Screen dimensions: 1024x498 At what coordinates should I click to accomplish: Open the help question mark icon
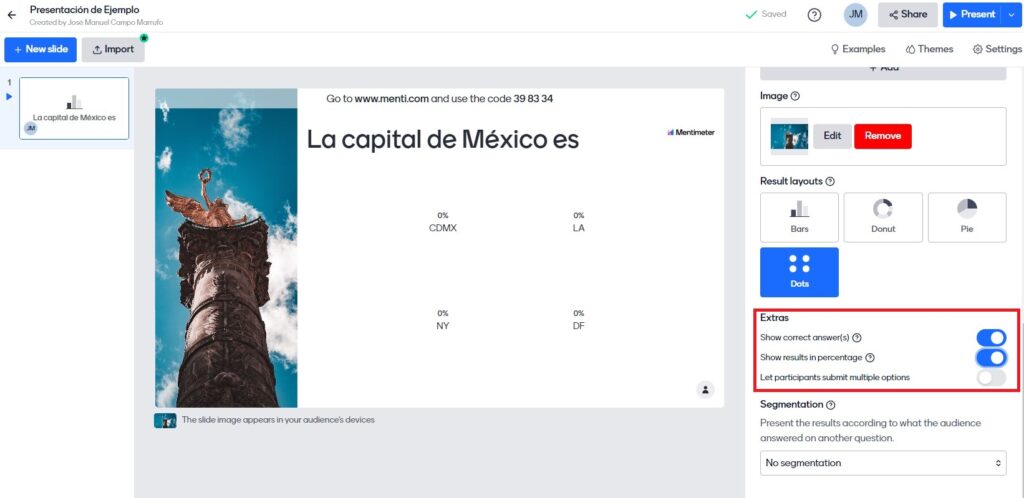[814, 15]
